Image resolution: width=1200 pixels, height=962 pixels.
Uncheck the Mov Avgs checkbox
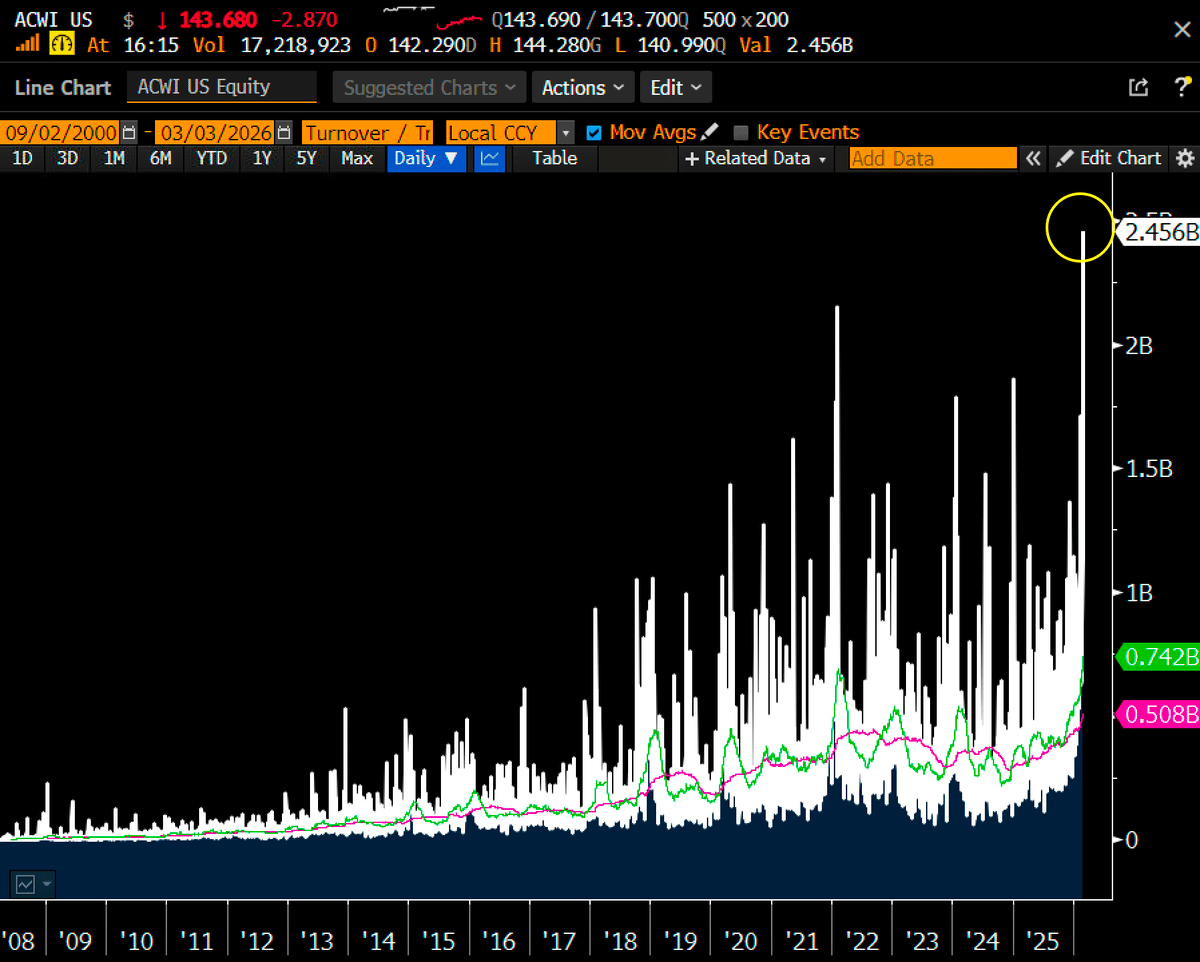click(593, 131)
